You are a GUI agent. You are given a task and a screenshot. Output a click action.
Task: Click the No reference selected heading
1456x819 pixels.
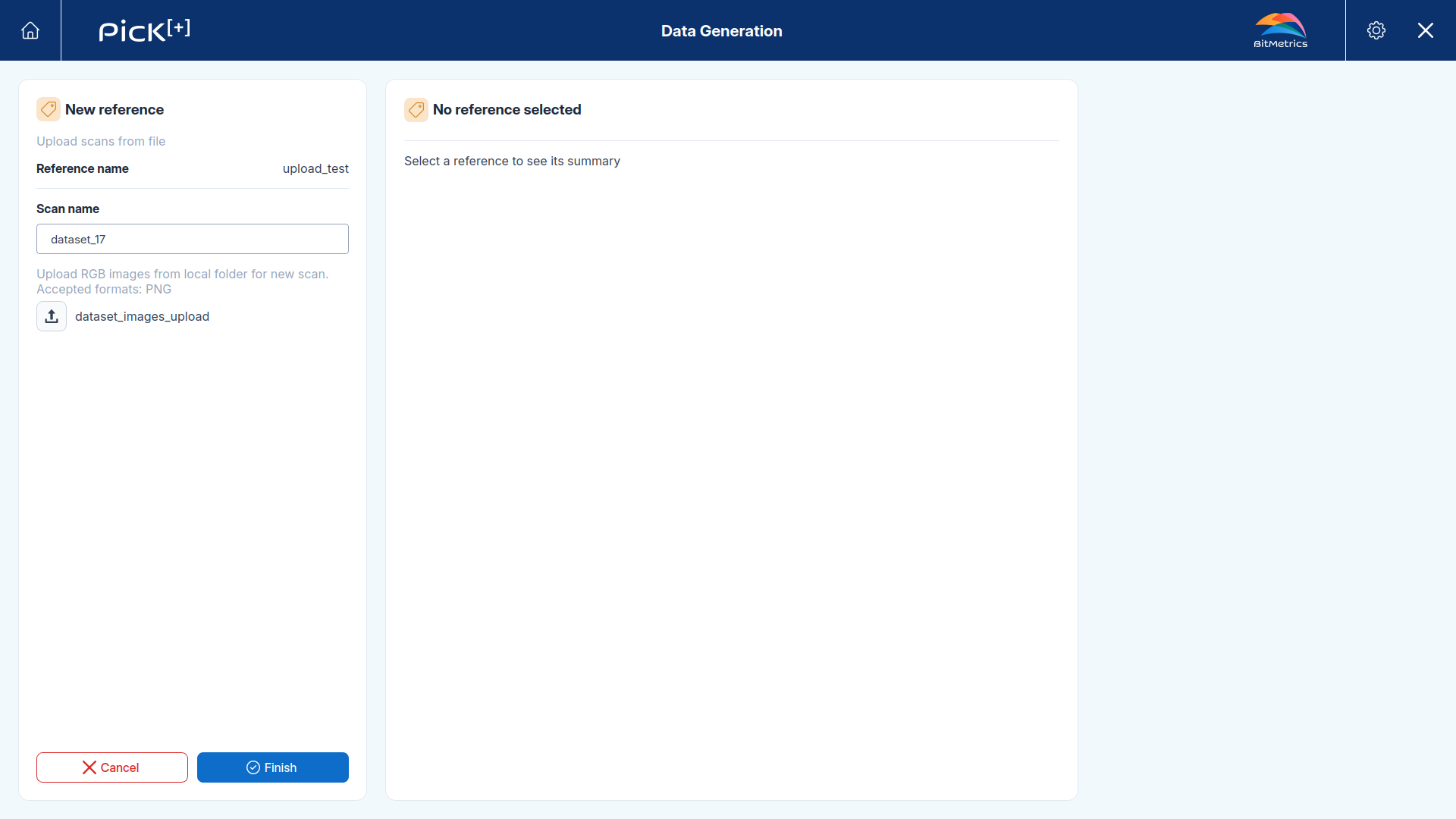pos(507,109)
